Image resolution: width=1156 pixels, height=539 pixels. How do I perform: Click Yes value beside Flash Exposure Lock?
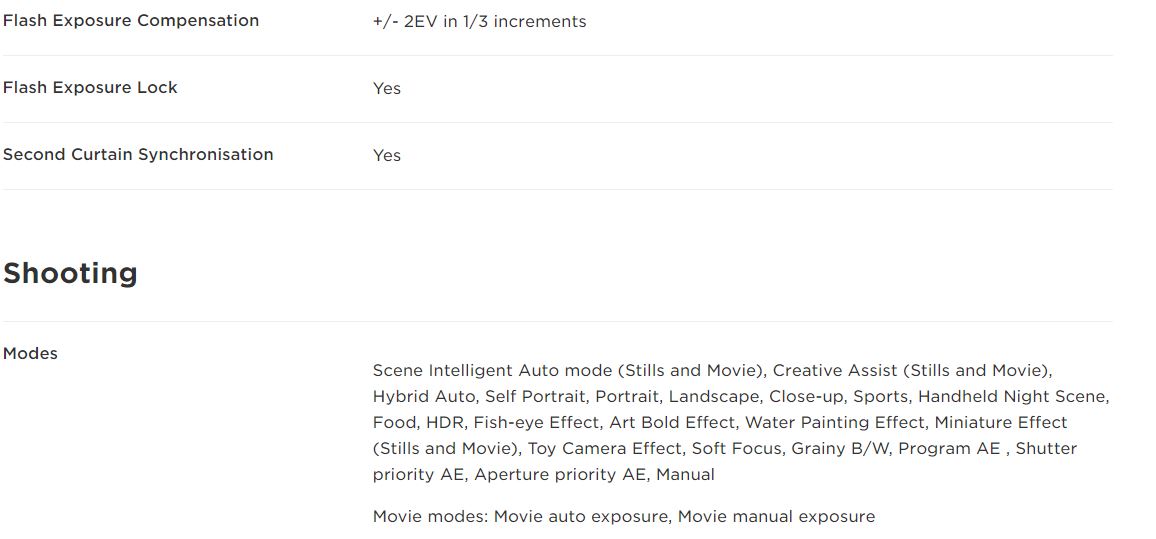(387, 88)
